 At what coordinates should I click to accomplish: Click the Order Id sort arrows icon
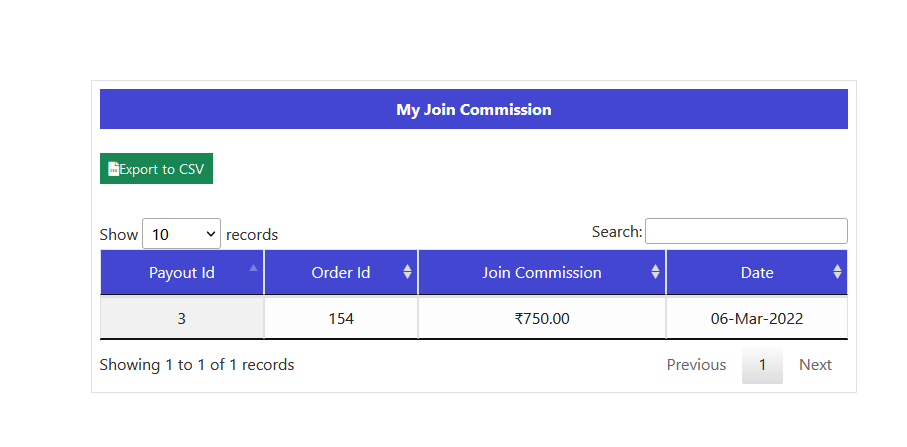(407, 272)
